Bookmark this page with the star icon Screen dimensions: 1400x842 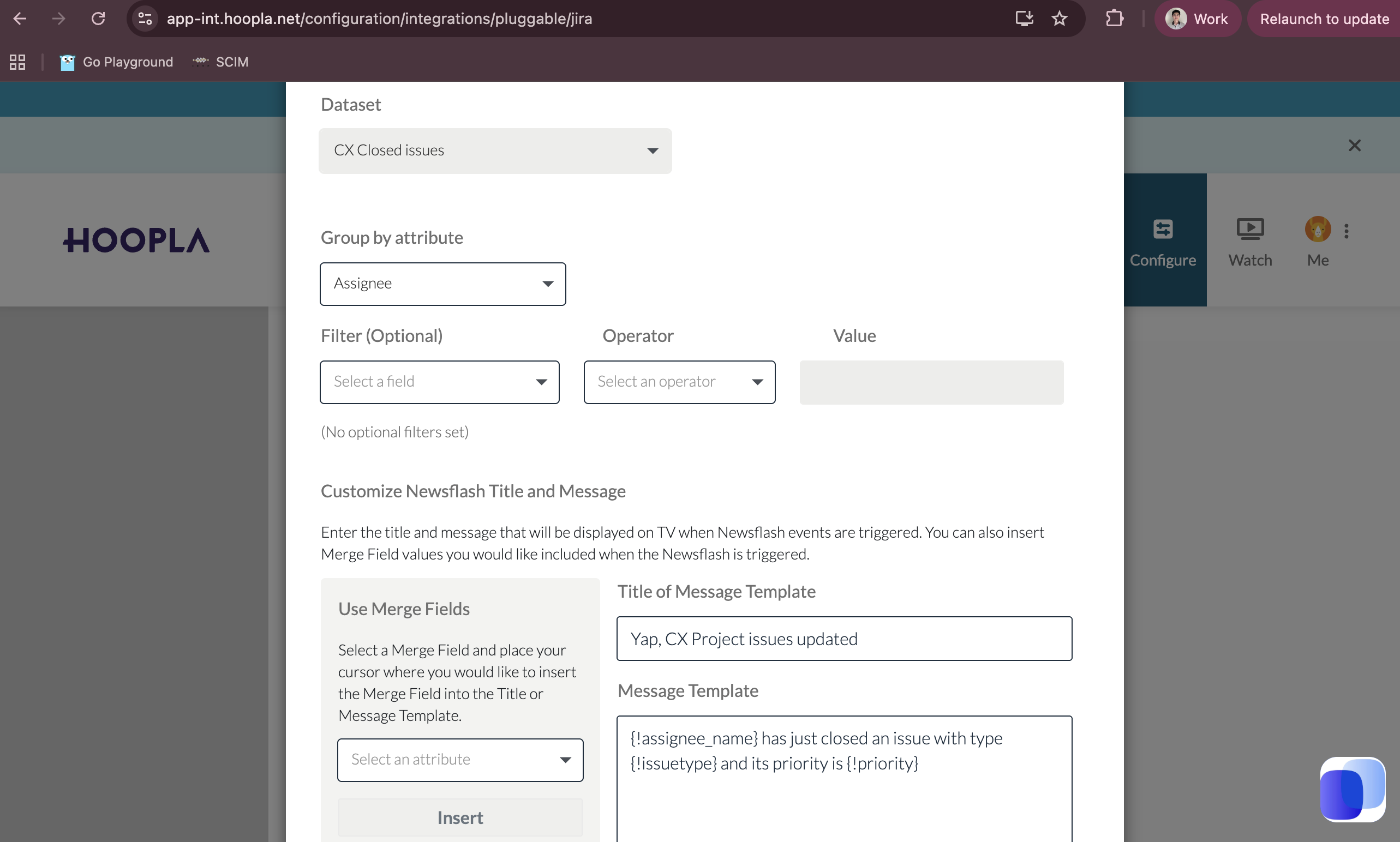(1060, 19)
